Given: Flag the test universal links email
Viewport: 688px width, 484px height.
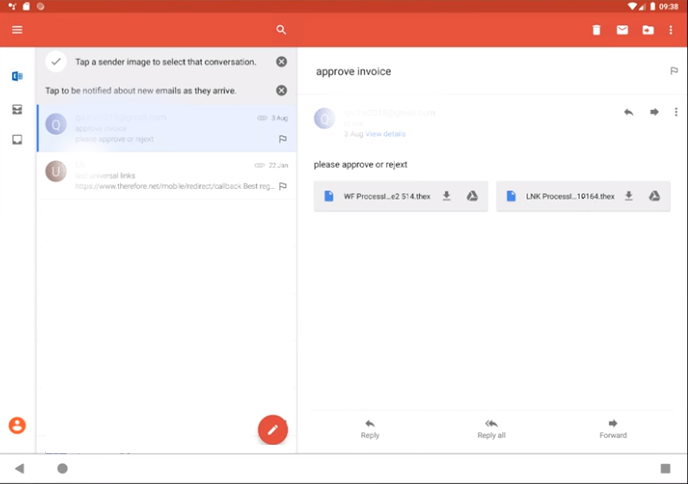Looking at the screenshot, I should click(x=283, y=186).
